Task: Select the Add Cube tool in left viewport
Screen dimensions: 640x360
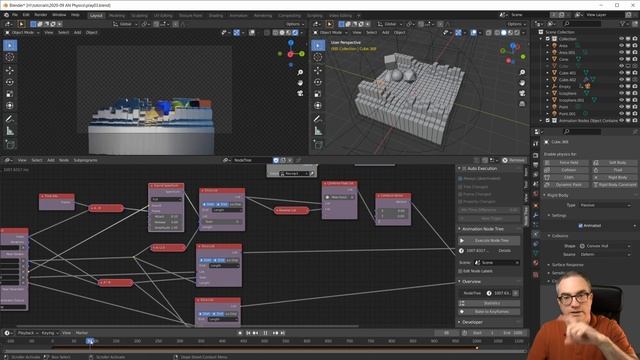Action: point(10,144)
